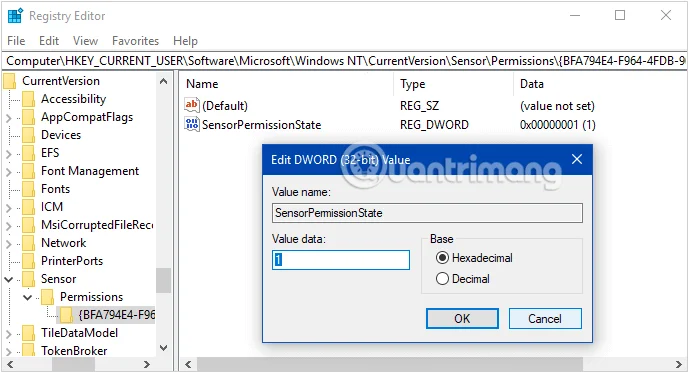Image resolution: width=689 pixels, height=373 pixels.
Task: Select the SensorPermissionState value name
Action: (x=261, y=125)
